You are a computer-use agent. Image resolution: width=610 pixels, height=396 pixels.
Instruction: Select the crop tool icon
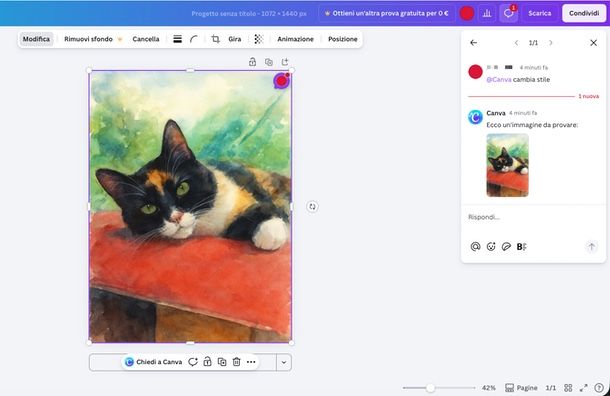216,39
